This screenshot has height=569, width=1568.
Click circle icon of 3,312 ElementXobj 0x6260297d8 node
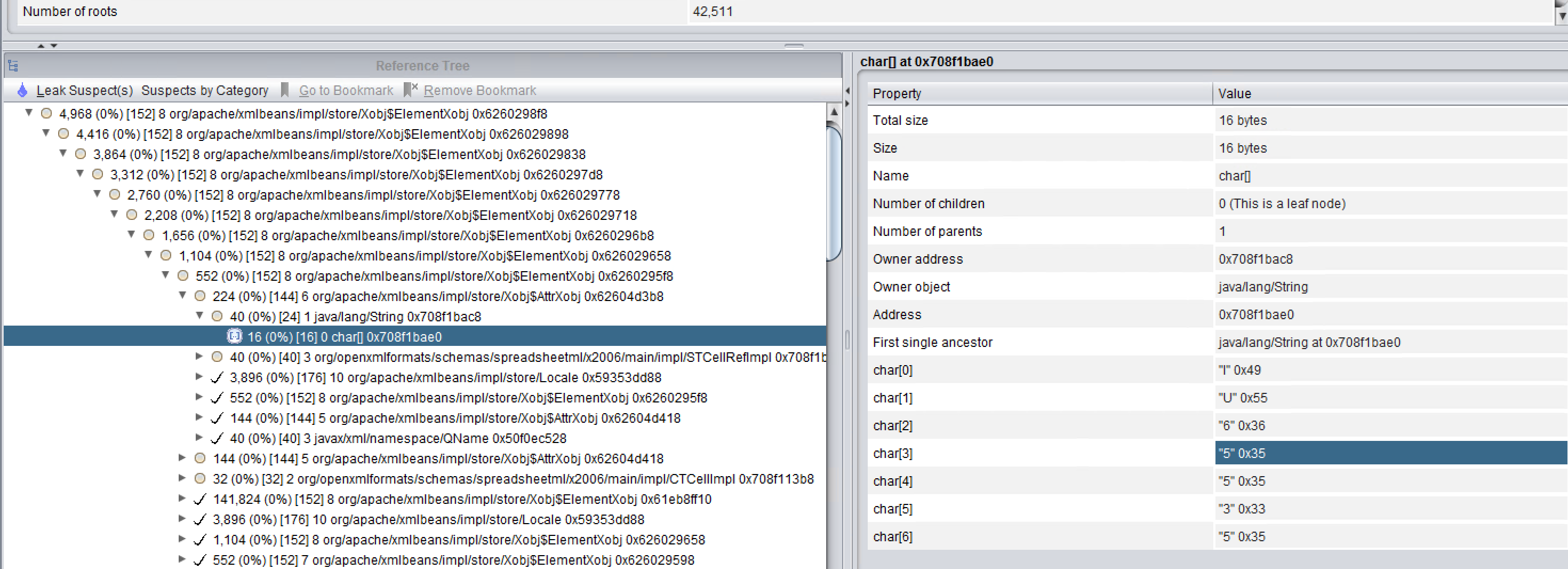tap(98, 174)
